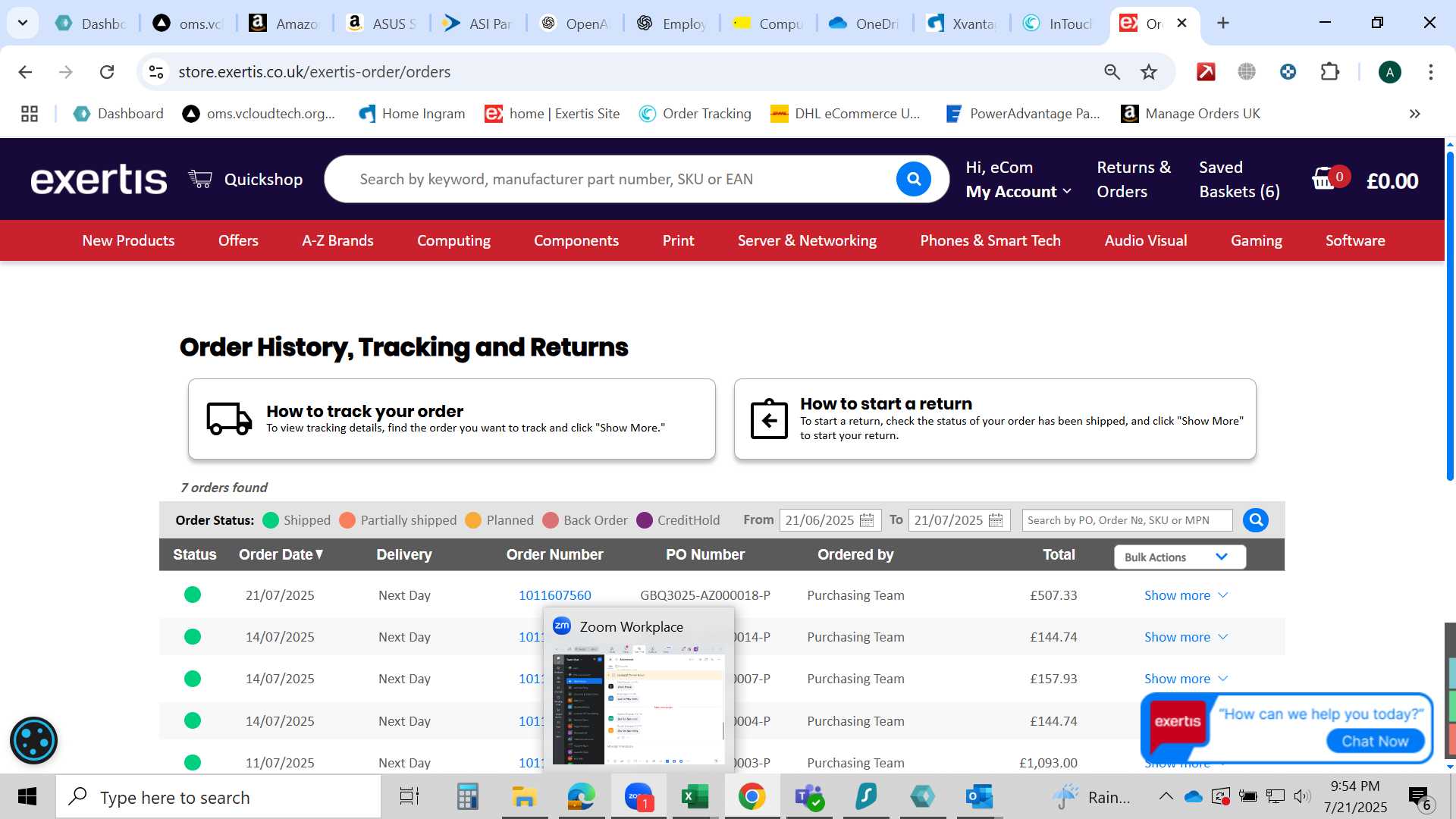Image resolution: width=1456 pixels, height=819 pixels.
Task: Open the red arrow extension icon
Action: (x=1206, y=72)
